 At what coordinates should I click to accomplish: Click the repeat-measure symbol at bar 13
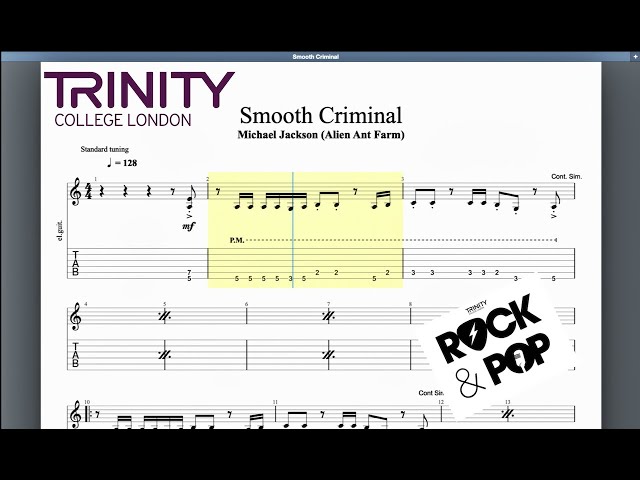pos(508,414)
